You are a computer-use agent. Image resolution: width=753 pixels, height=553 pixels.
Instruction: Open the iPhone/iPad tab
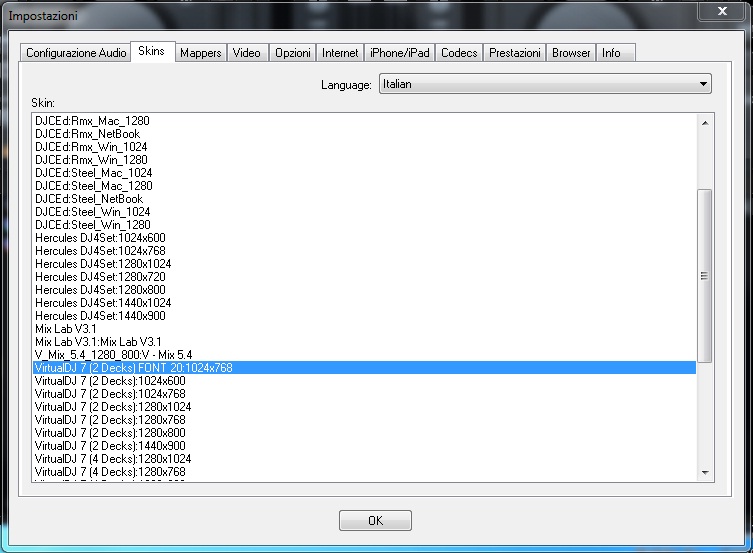[x=400, y=53]
